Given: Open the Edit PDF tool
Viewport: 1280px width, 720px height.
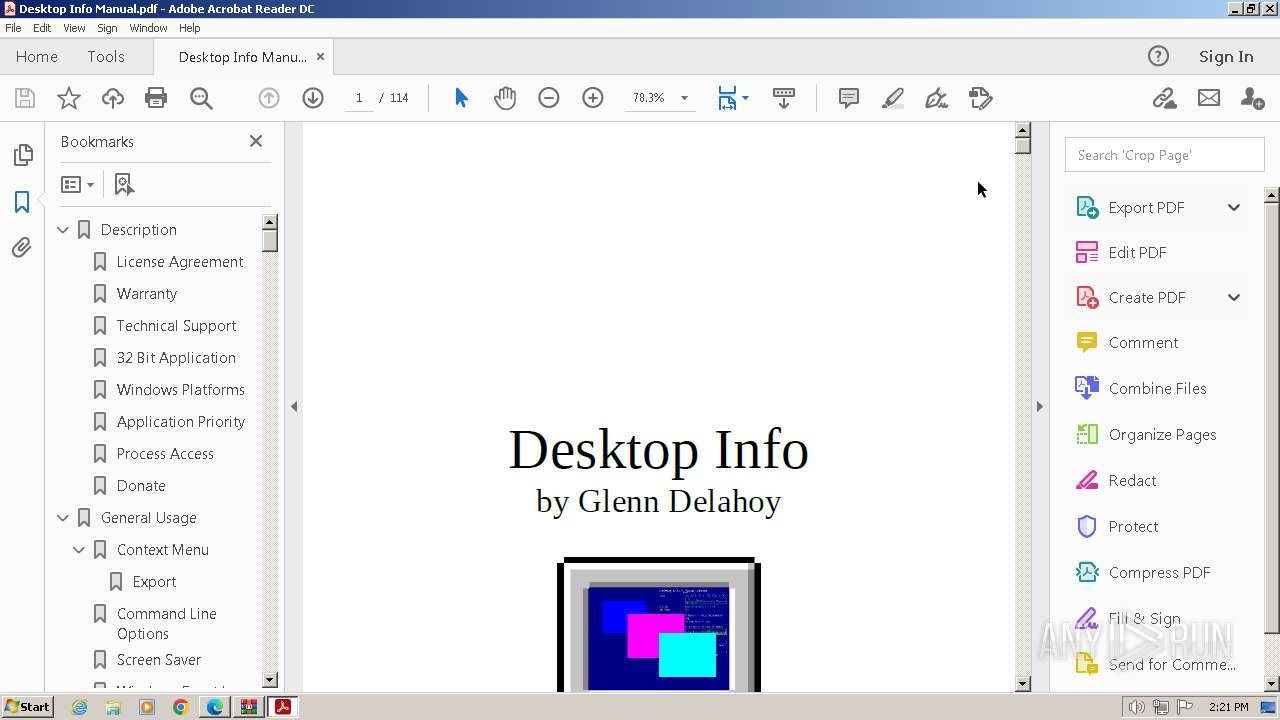Looking at the screenshot, I should click(x=1137, y=252).
